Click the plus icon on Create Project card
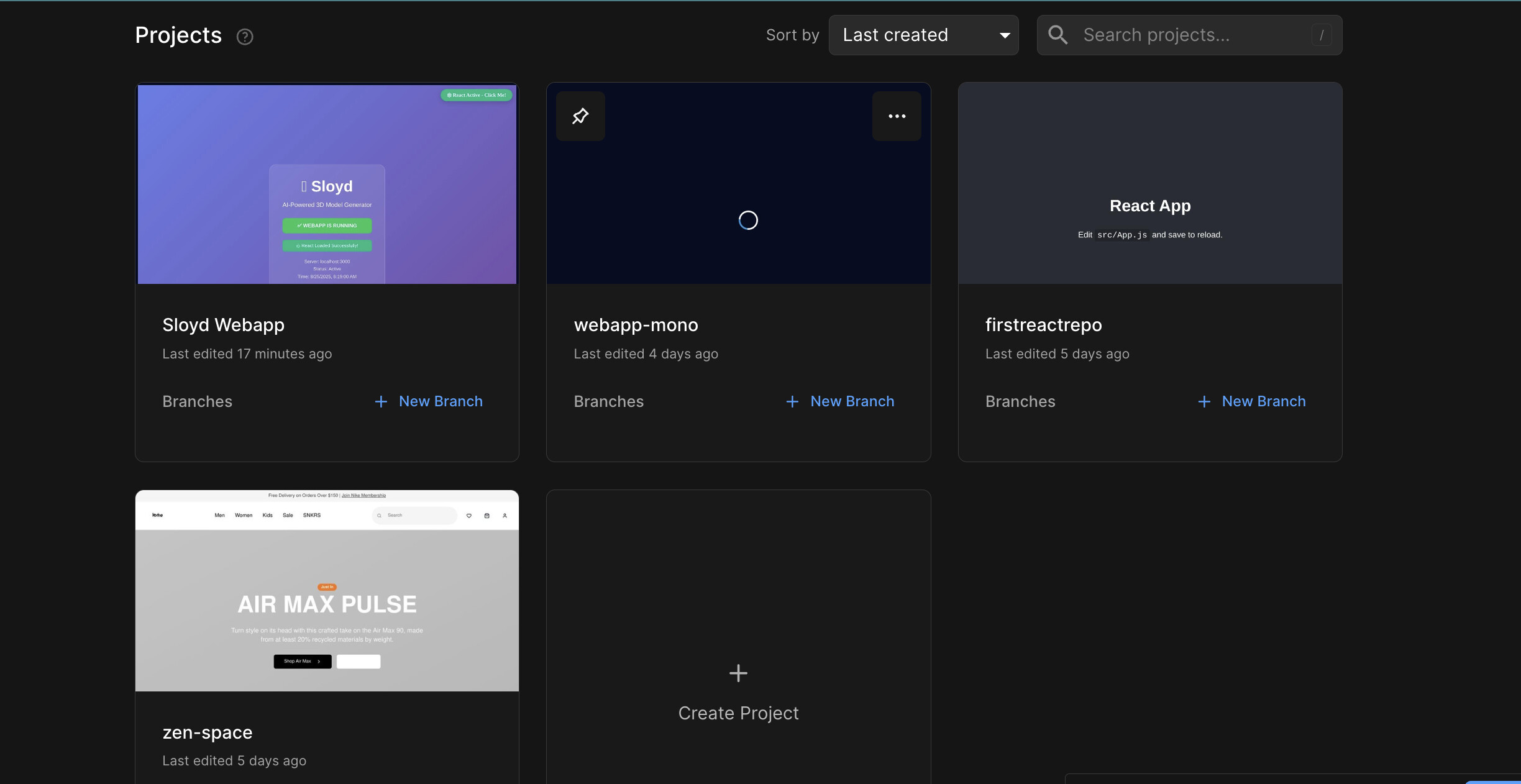 [x=738, y=673]
